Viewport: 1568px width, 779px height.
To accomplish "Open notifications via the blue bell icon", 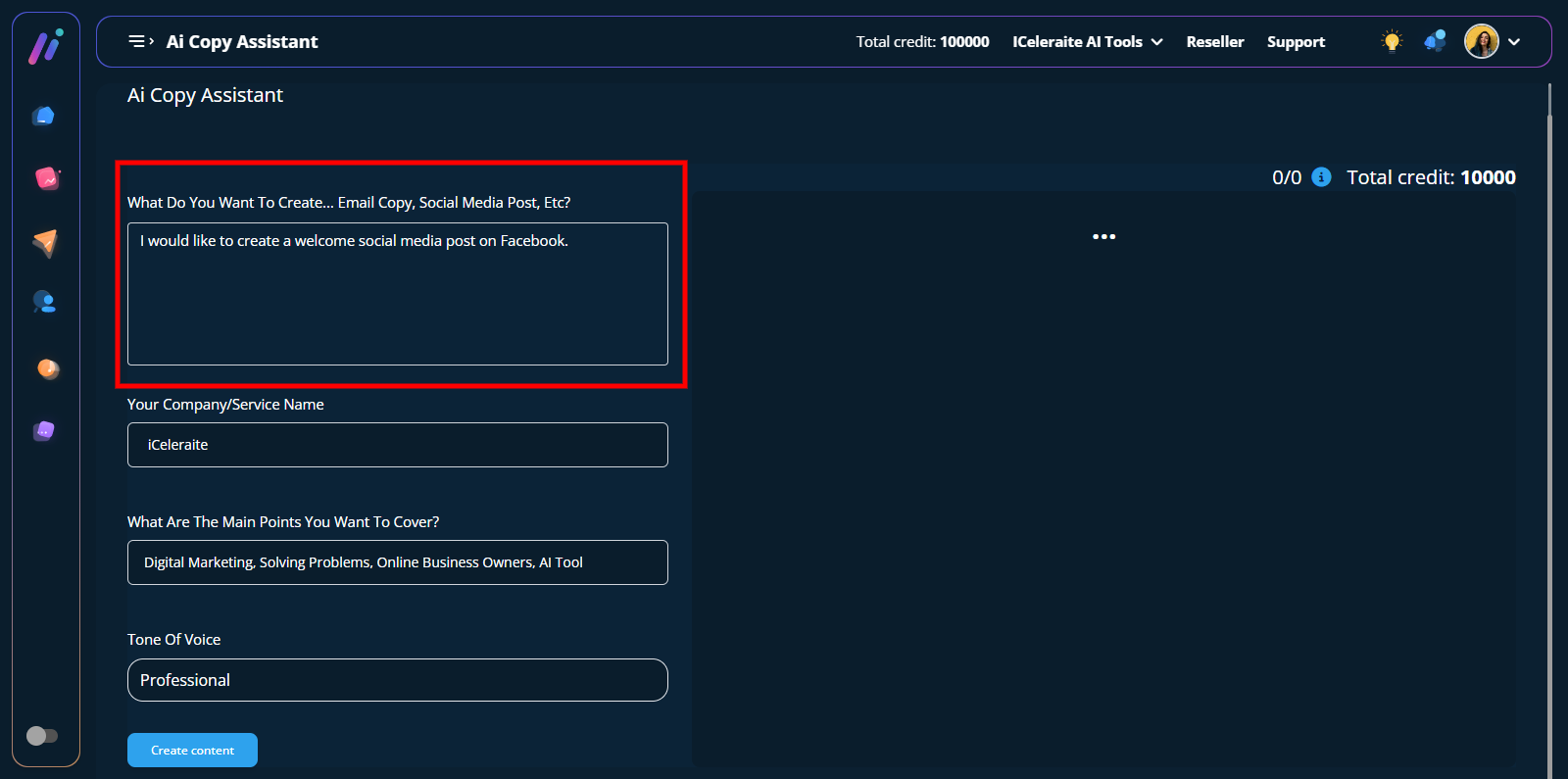I will pyautogui.click(x=1435, y=41).
